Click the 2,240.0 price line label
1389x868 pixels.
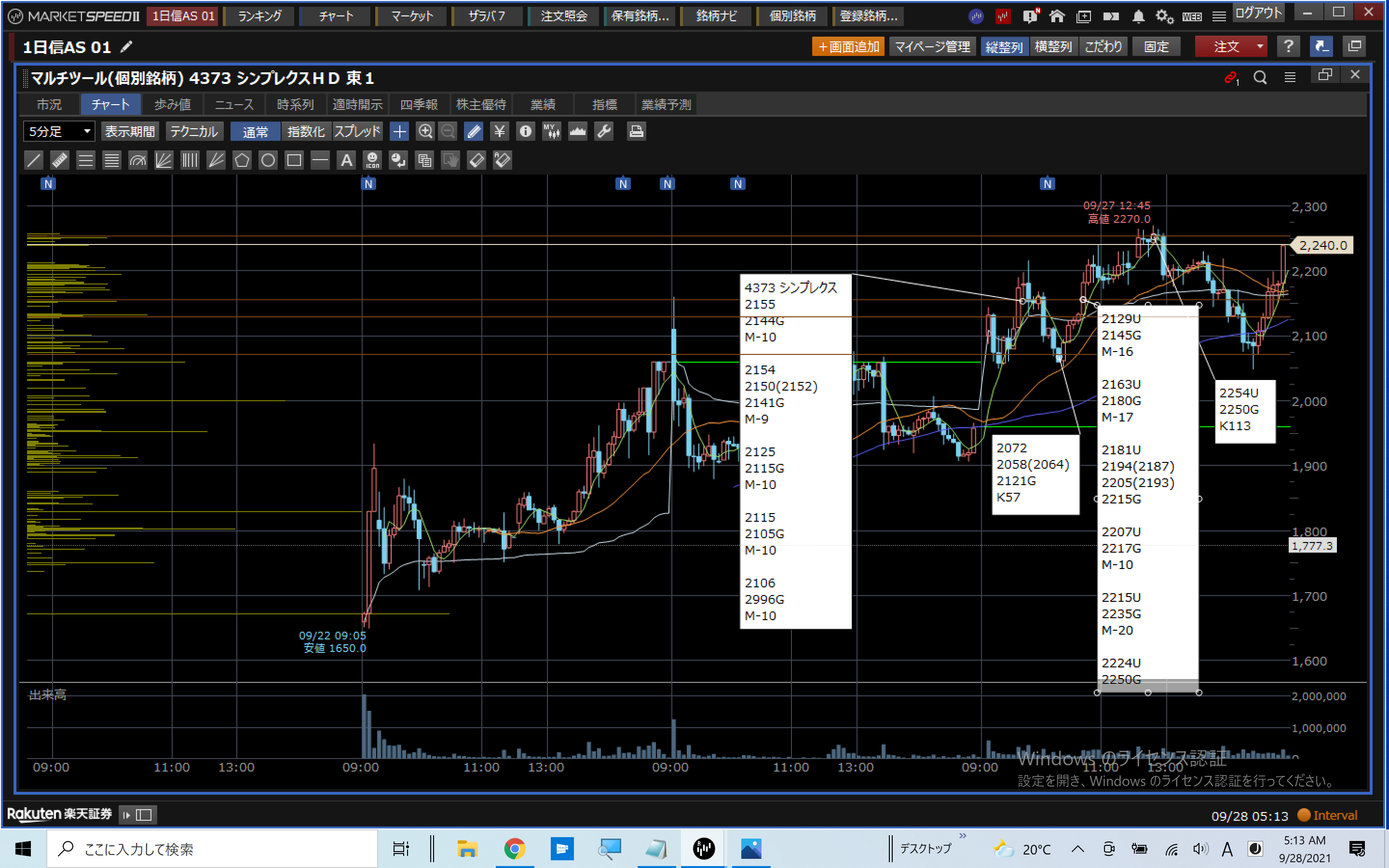click(1322, 246)
